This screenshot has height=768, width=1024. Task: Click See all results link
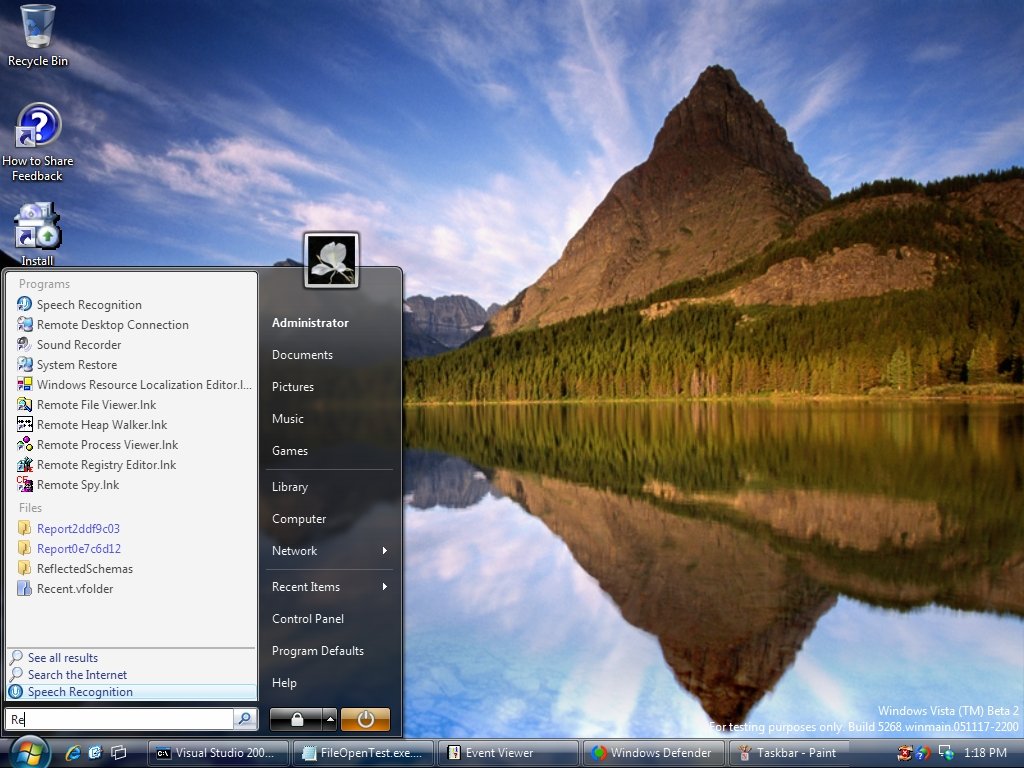click(63, 658)
